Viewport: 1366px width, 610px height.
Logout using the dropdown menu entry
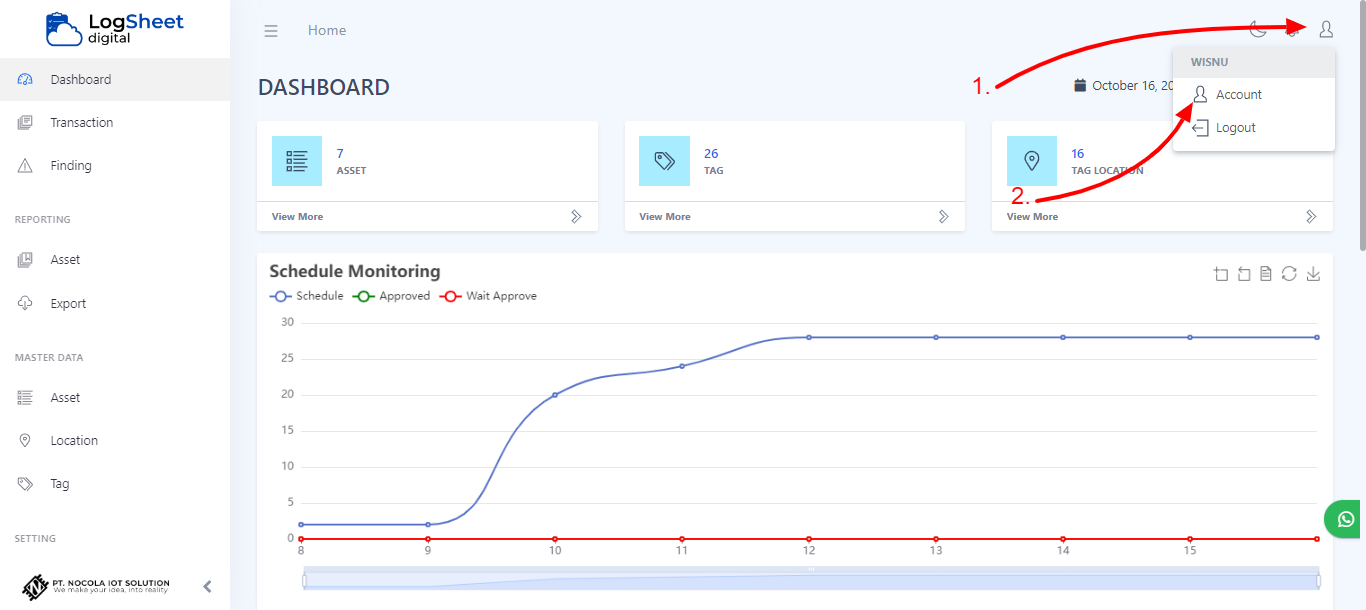tap(1235, 127)
